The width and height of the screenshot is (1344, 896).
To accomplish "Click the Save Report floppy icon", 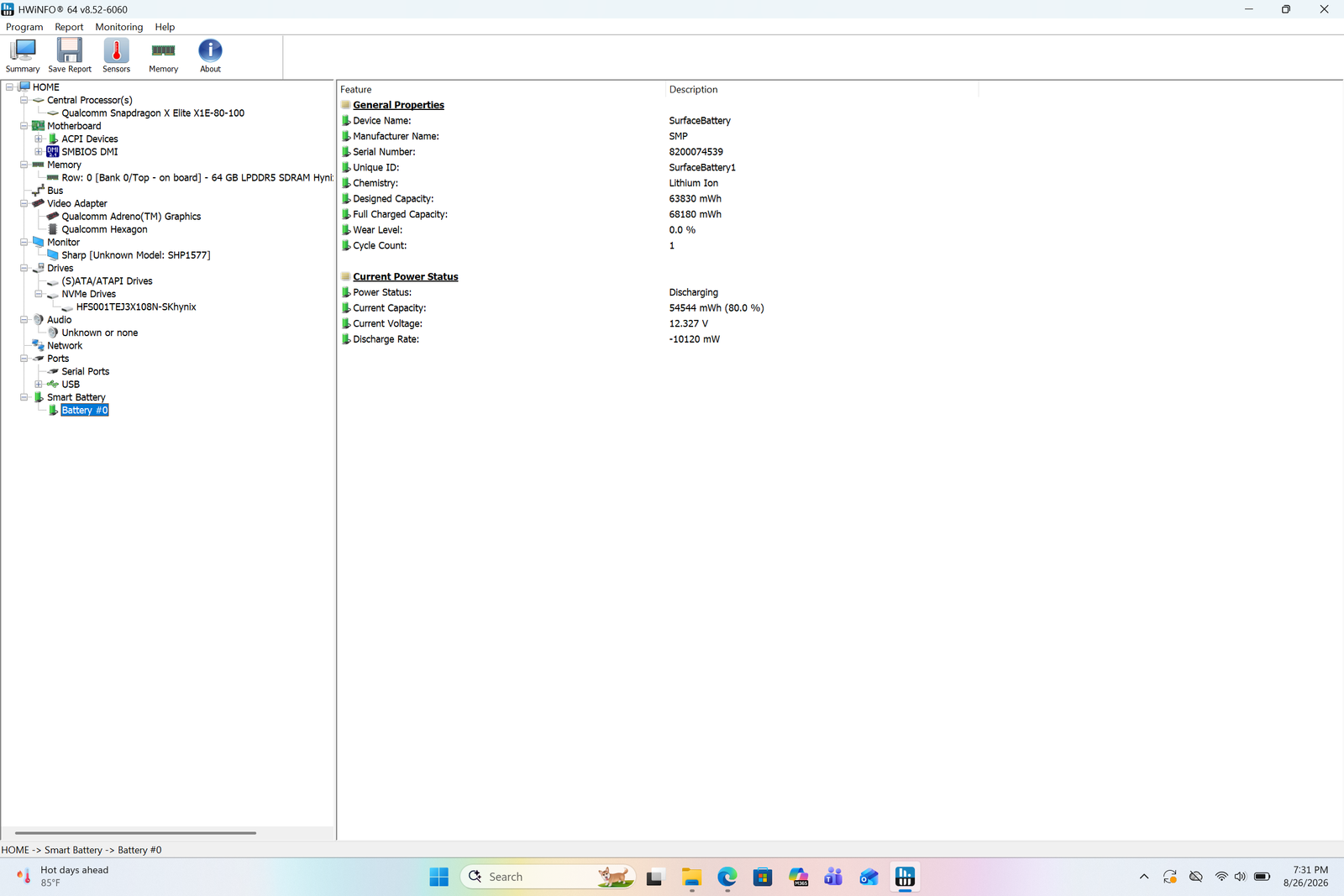I will click(x=70, y=55).
